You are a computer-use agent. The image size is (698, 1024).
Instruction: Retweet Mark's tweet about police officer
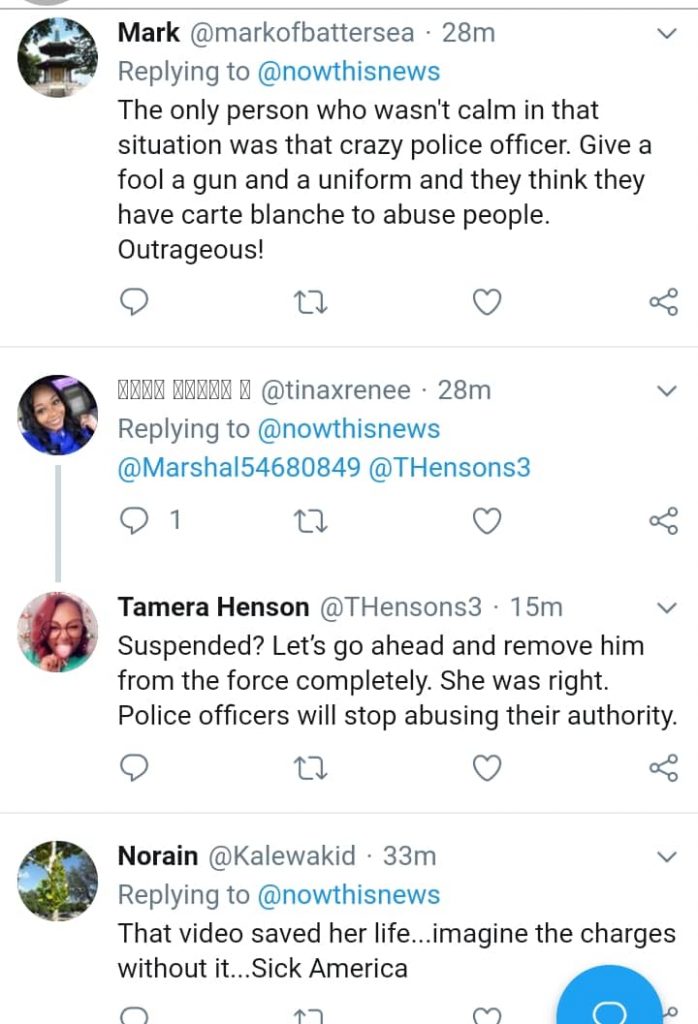click(310, 301)
